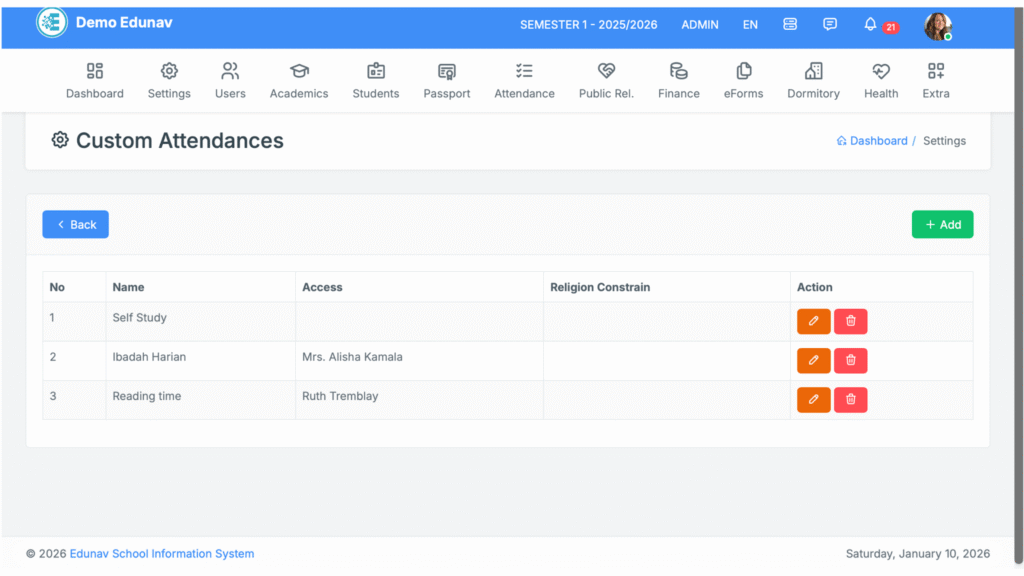
Task: Click the server icon in header
Action: [790, 25]
